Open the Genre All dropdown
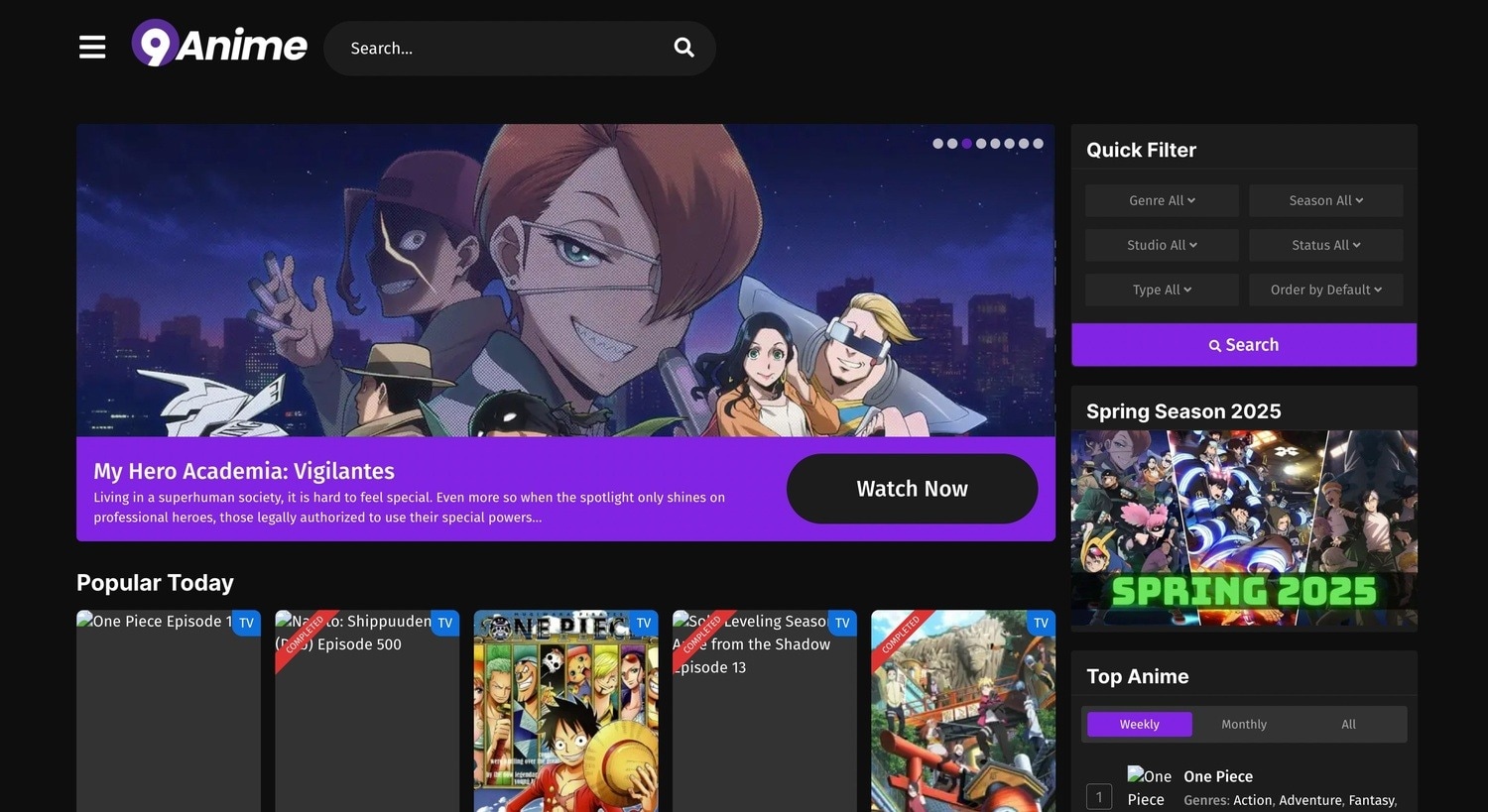 [1162, 200]
